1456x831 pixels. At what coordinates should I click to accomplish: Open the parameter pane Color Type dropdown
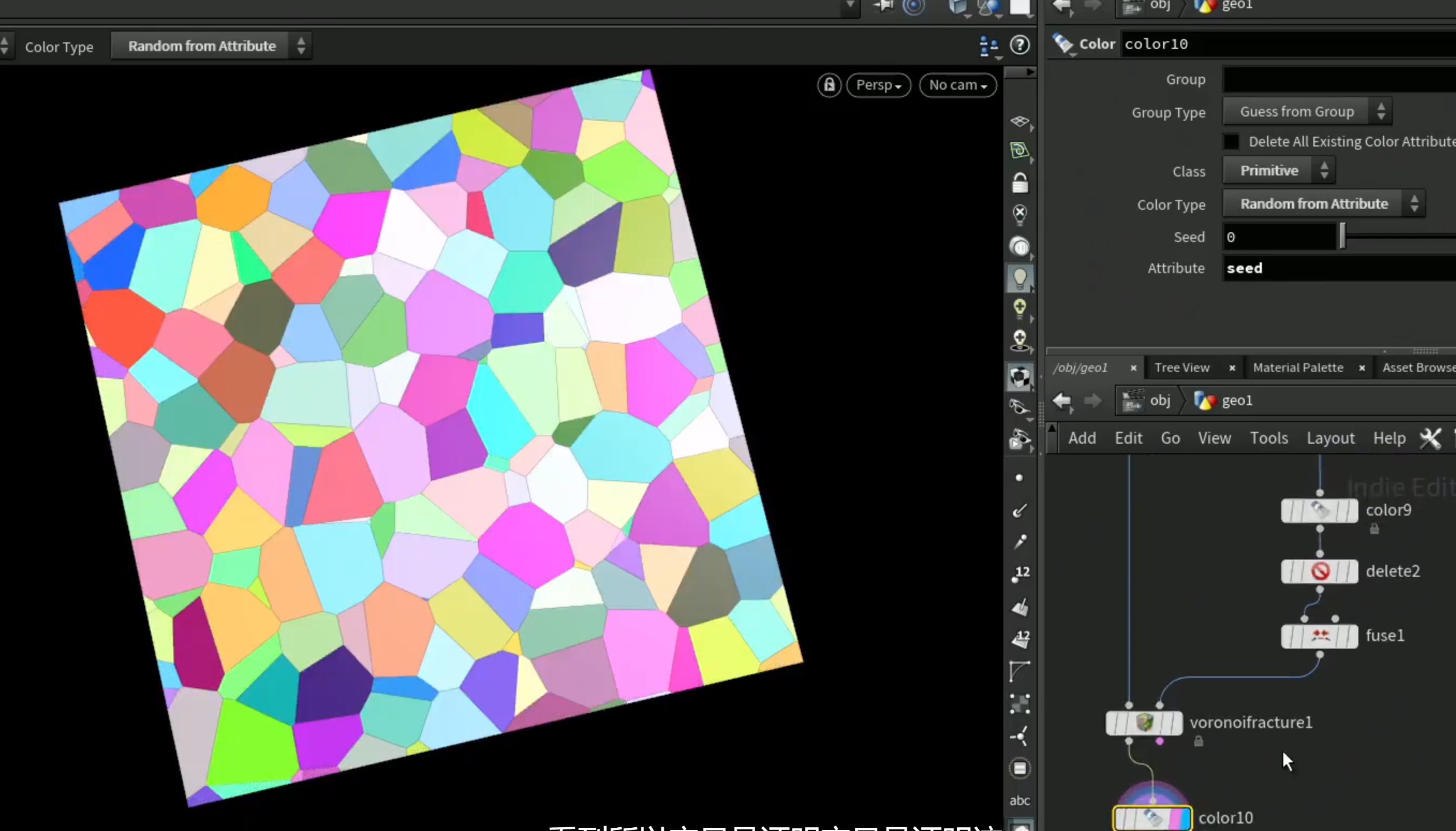tap(1324, 204)
